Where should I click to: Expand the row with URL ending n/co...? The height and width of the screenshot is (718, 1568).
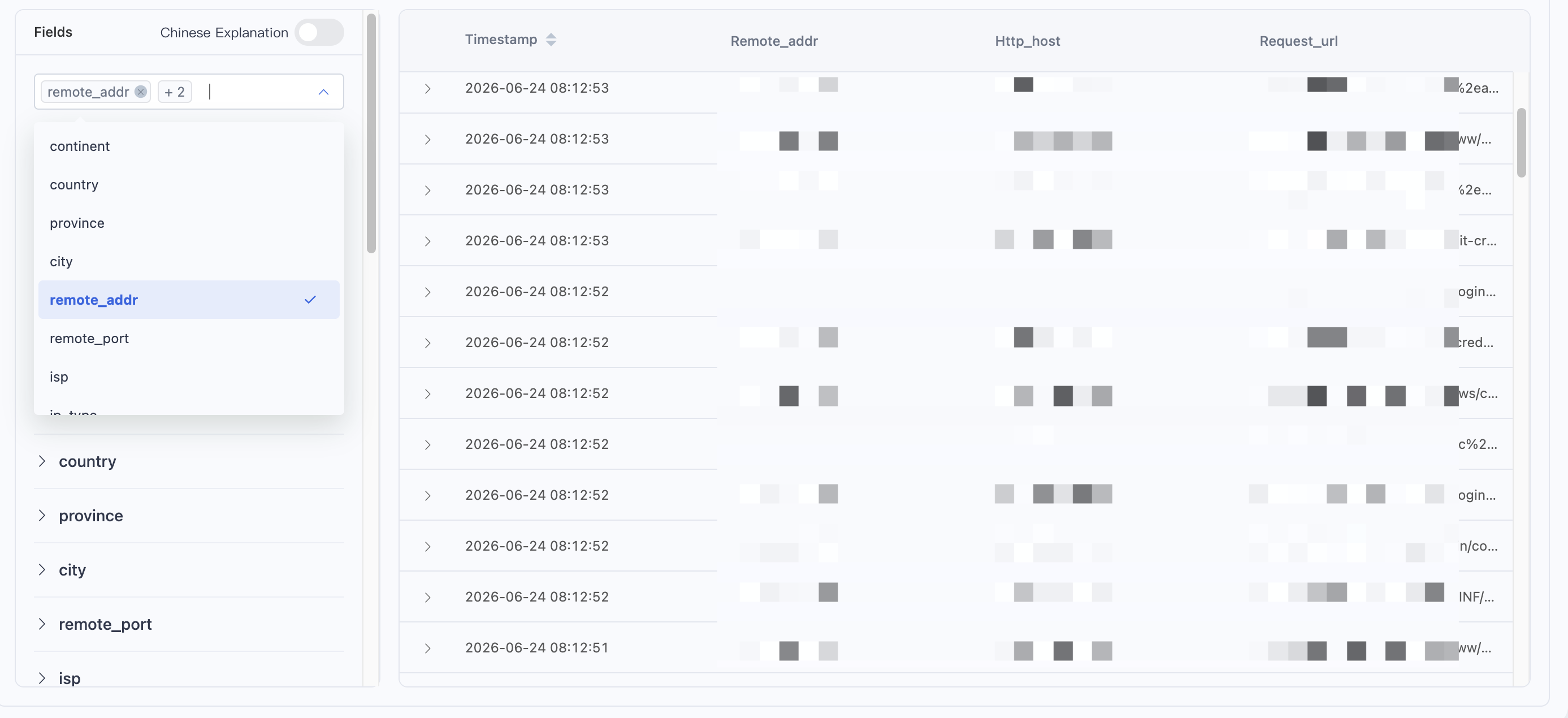click(x=428, y=546)
